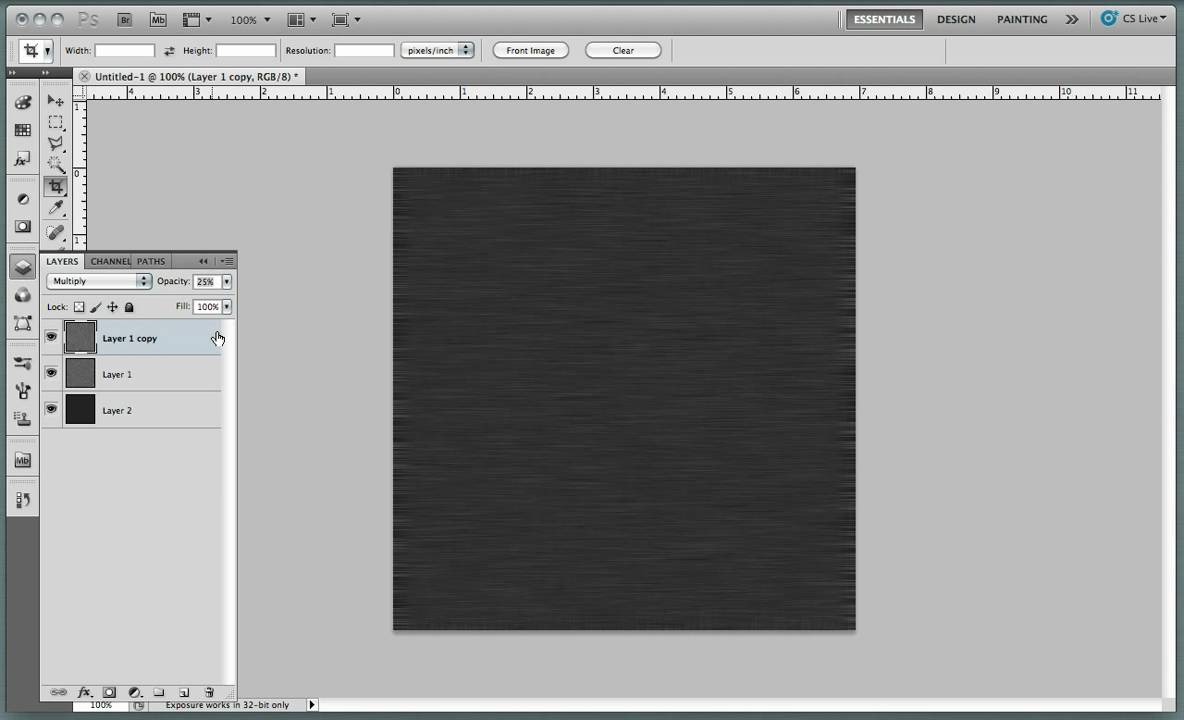This screenshot has height=720, width=1184.
Task: Open the Swatches panel grid icon
Action: 23,131
